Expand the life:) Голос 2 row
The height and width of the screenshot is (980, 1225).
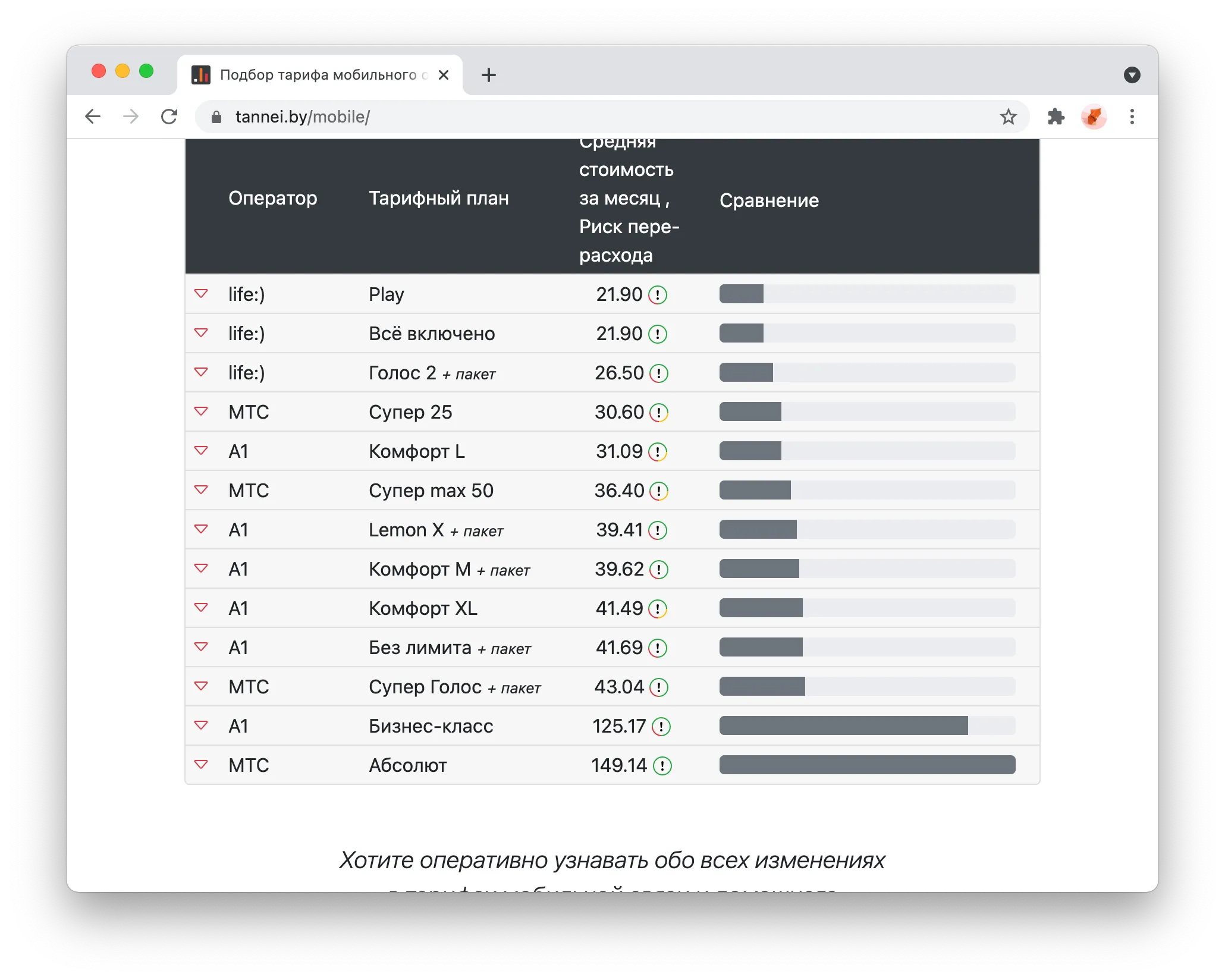[201, 372]
